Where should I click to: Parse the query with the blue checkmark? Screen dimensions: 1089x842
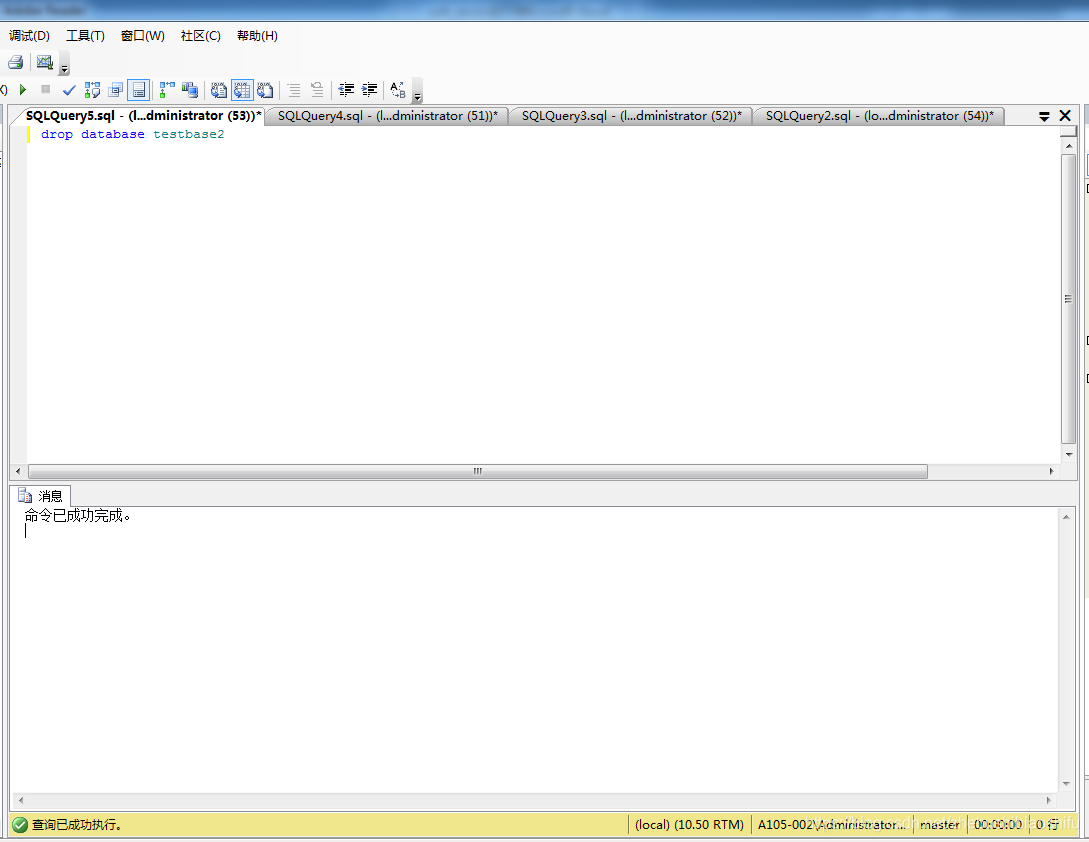[69, 90]
